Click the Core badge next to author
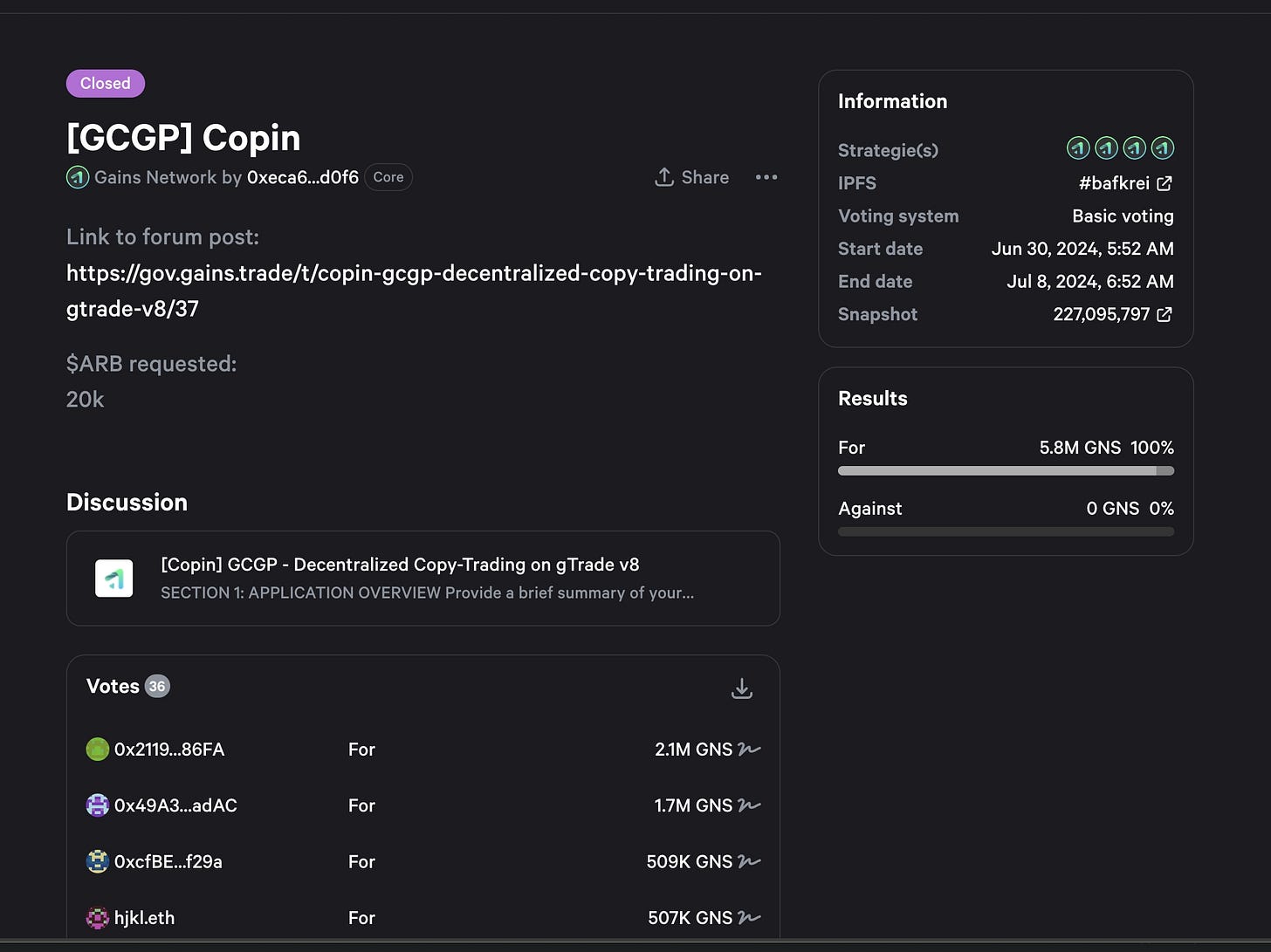The height and width of the screenshot is (952, 1271). [x=388, y=177]
